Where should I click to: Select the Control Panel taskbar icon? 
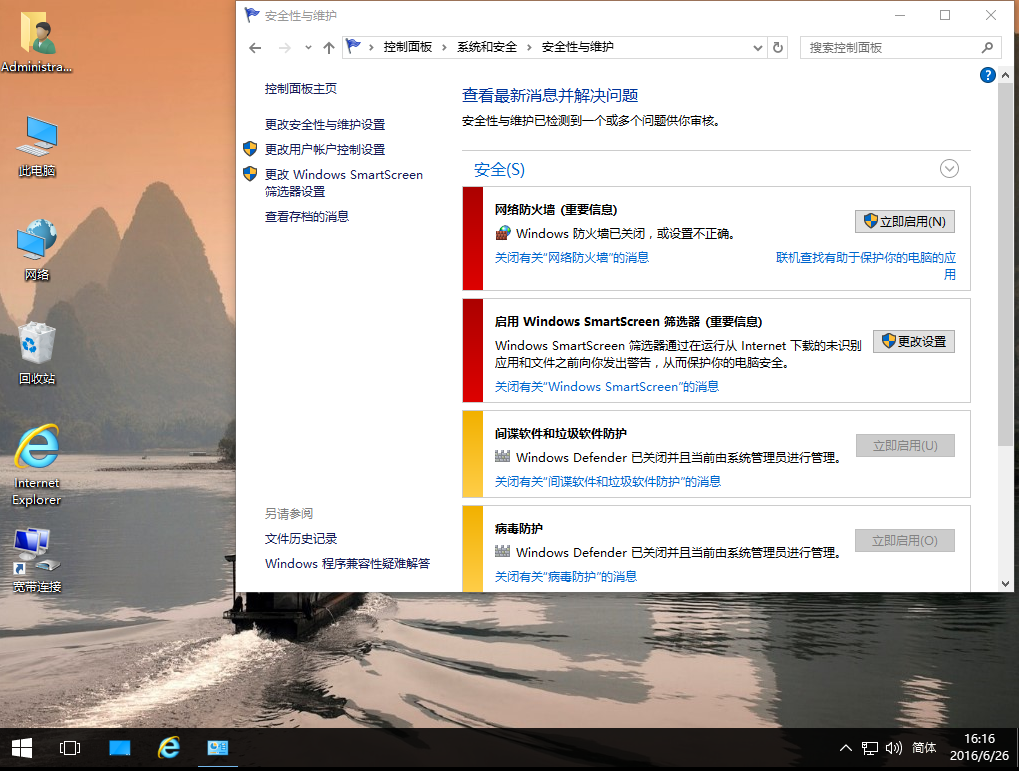[x=218, y=748]
